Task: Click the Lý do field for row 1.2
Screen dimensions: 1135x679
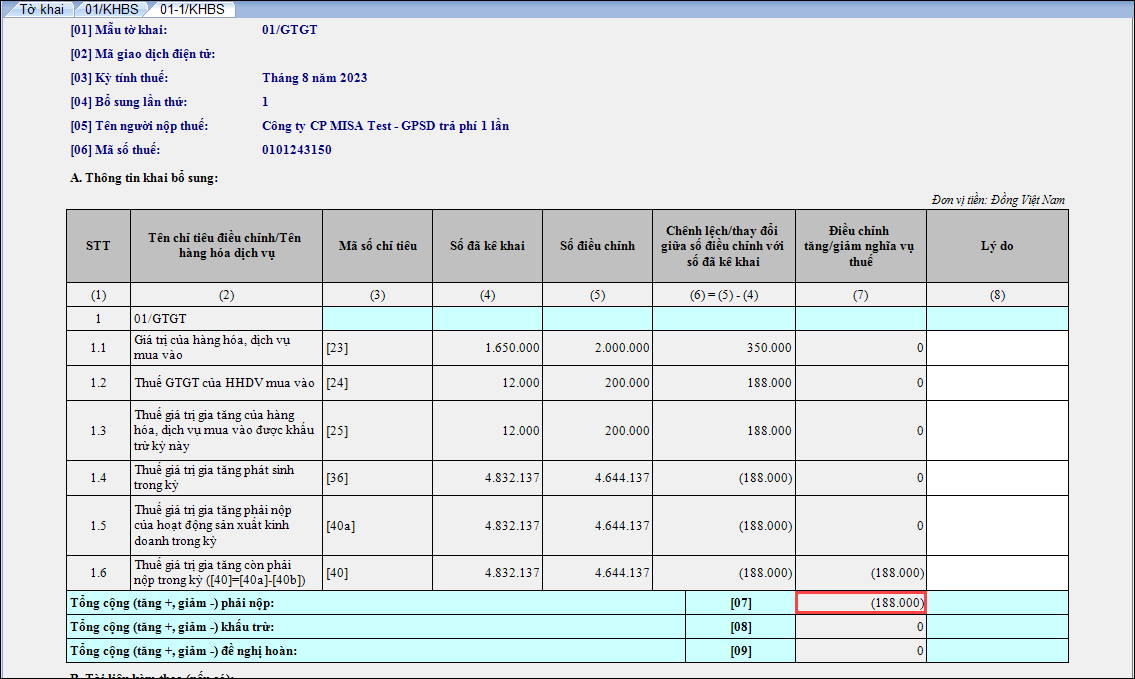Action: (996, 383)
